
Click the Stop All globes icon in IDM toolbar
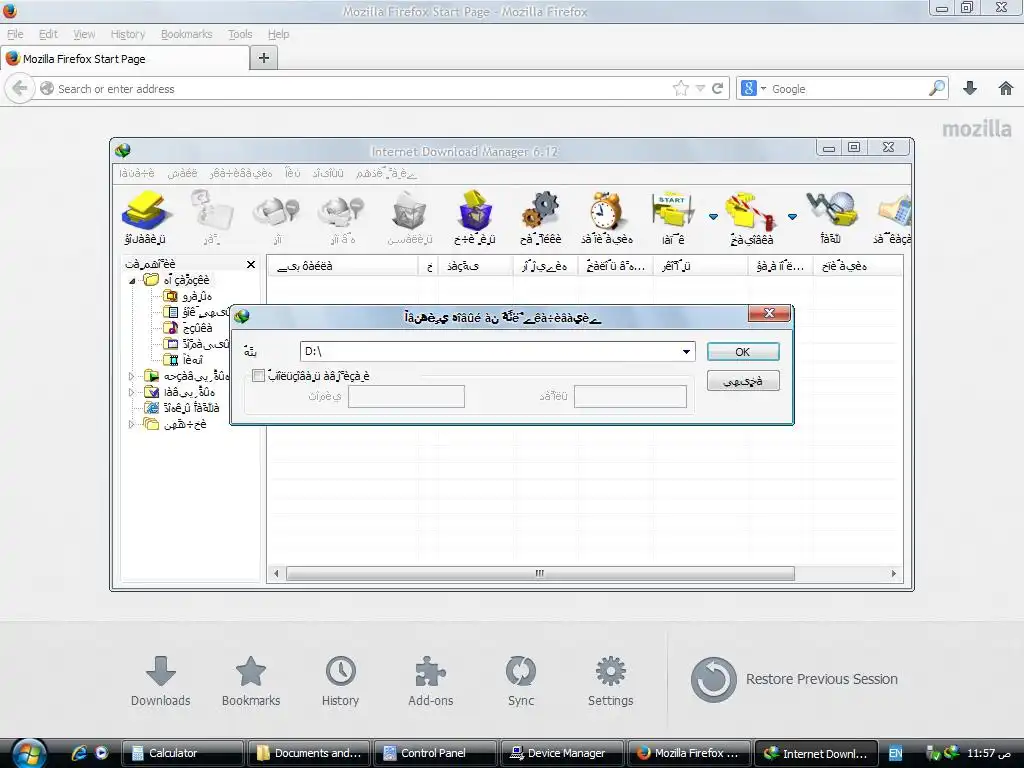342,217
